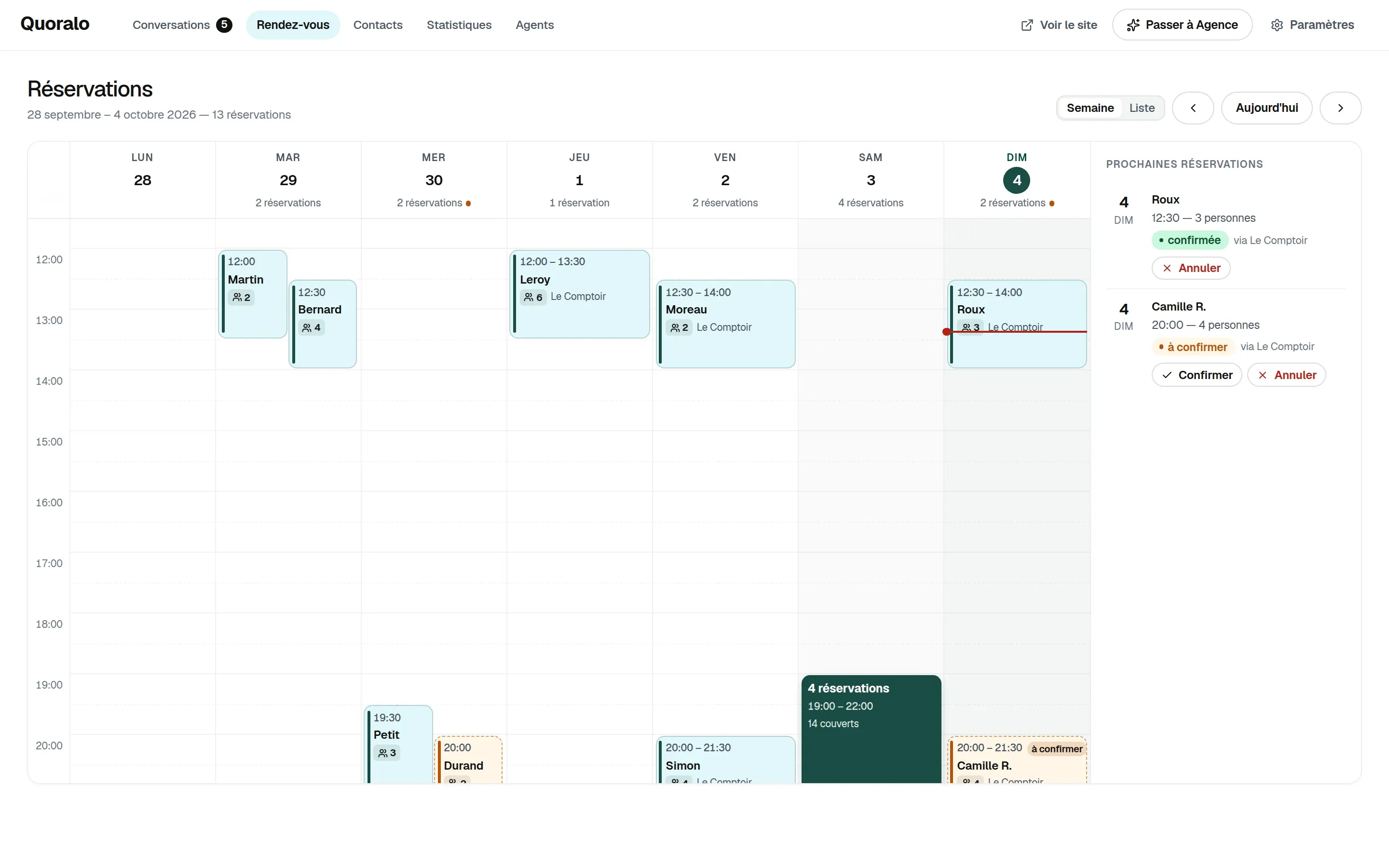Cancel the Roux reservation in sidebar
Image resolution: width=1389 pixels, height=868 pixels.
[x=1190, y=268]
